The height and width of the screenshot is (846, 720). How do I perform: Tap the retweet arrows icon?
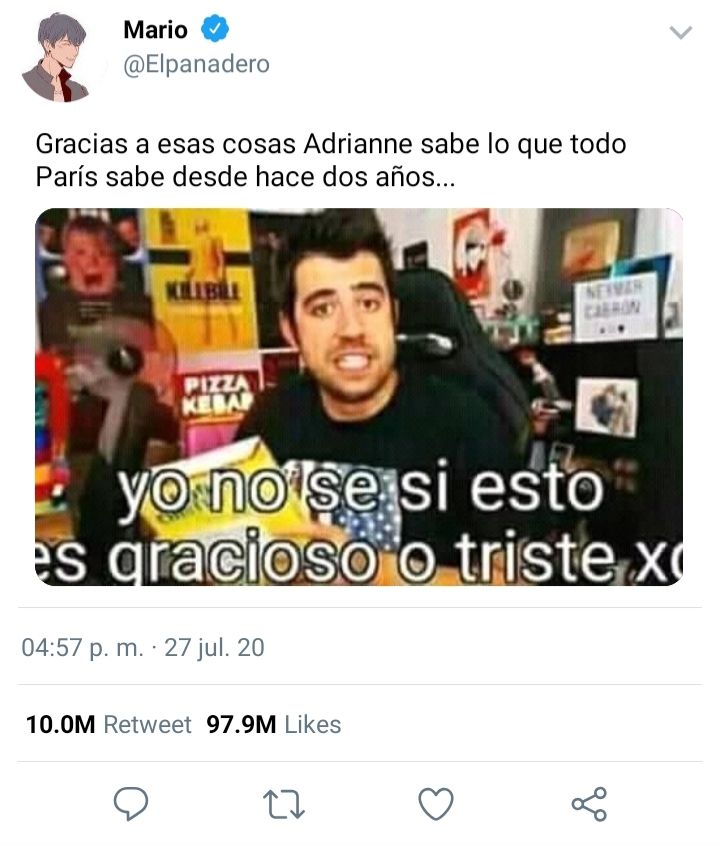pos(284,804)
